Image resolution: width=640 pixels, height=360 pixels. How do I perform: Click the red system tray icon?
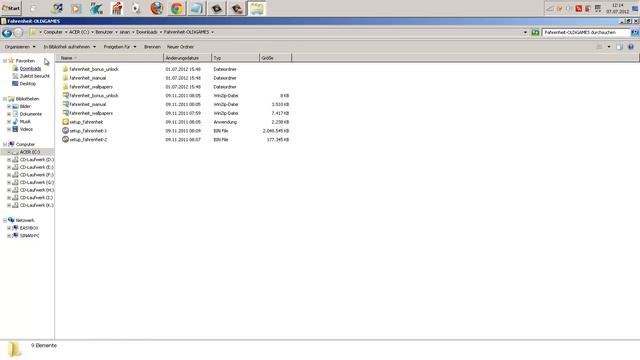pyautogui.click(x=579, y=8)
